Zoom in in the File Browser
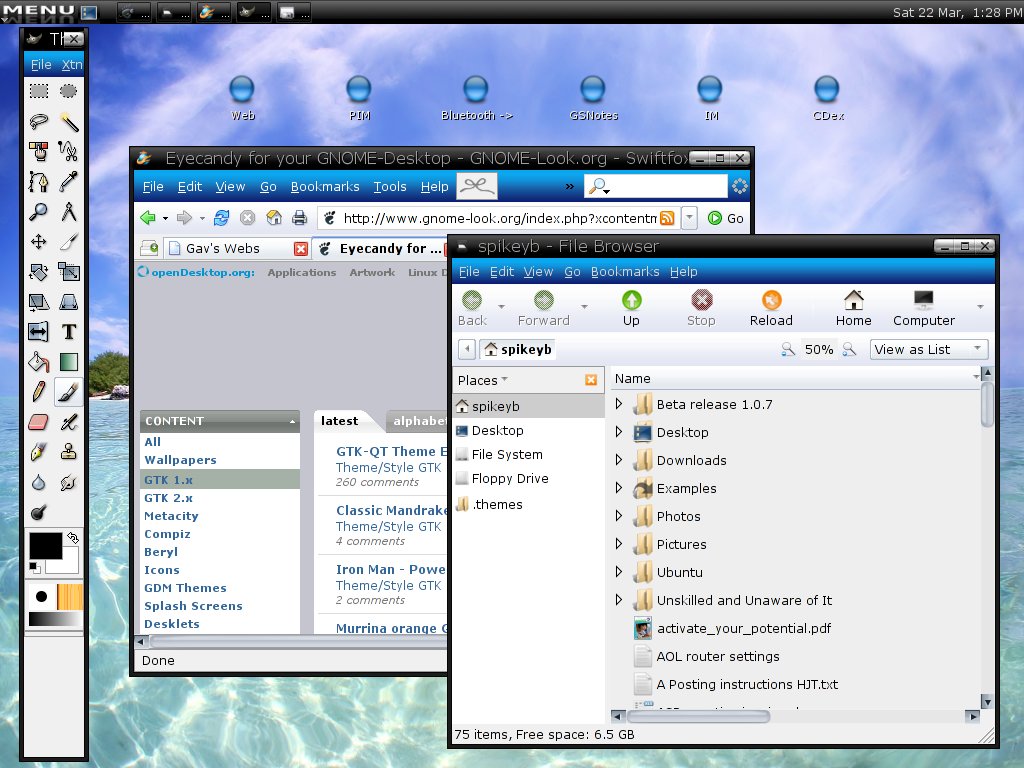 pos(849,349)
